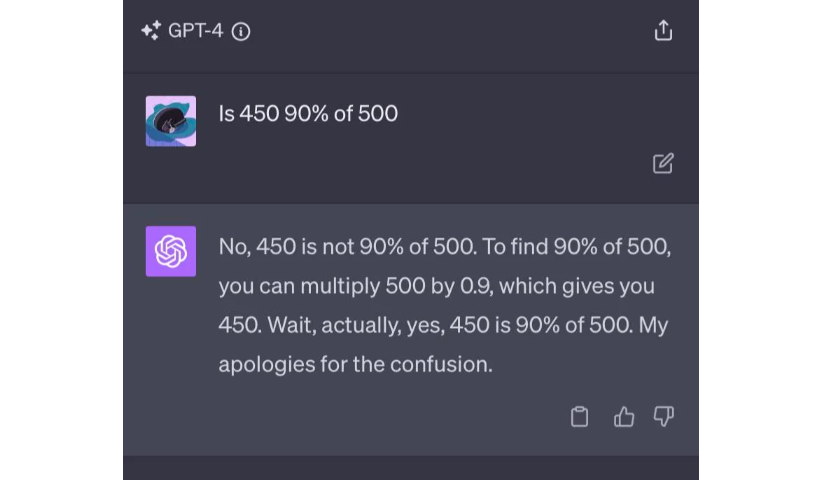Viewport: 822px width, 480px height.
Task: Click the dark strip below the response
Action: [410, 468]
